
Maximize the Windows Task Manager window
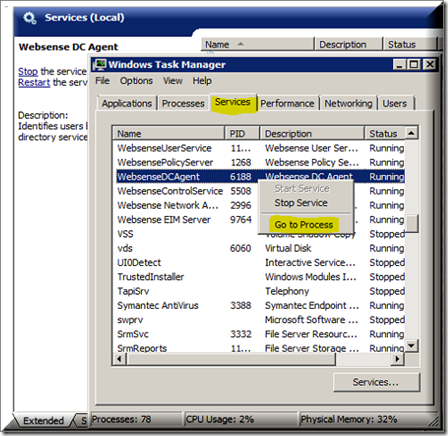414,64
